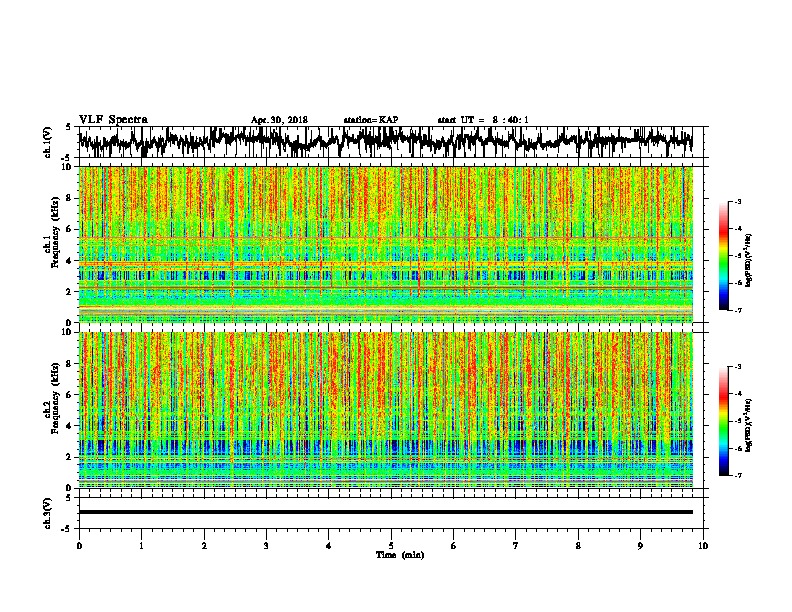The width and height of the screenshot is (792, 612).
Task: Click the time axis tick label "8"
Action: click(578, 546)
